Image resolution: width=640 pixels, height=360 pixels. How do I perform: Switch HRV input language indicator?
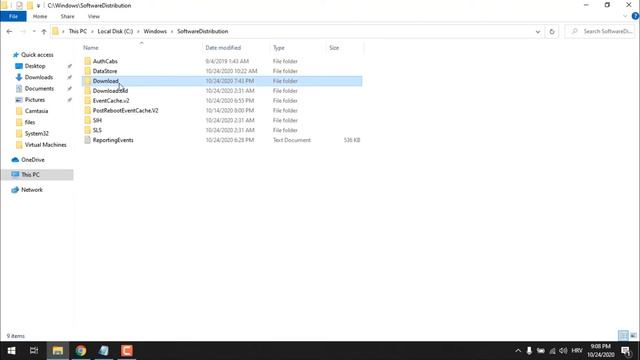click(x=577, y=351)
